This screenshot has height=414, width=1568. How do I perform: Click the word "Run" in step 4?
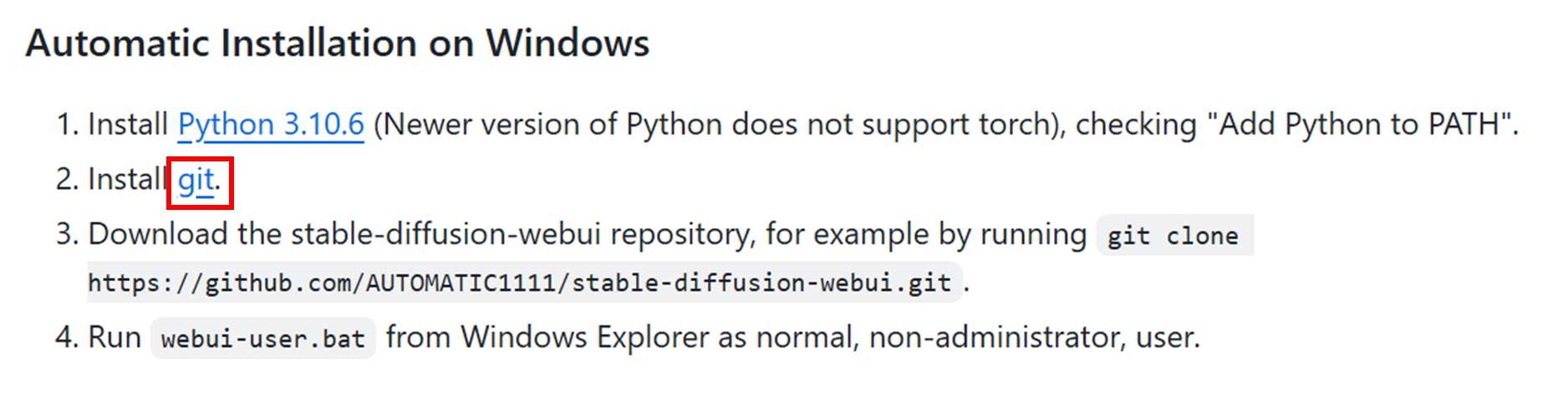click(115, 337)
